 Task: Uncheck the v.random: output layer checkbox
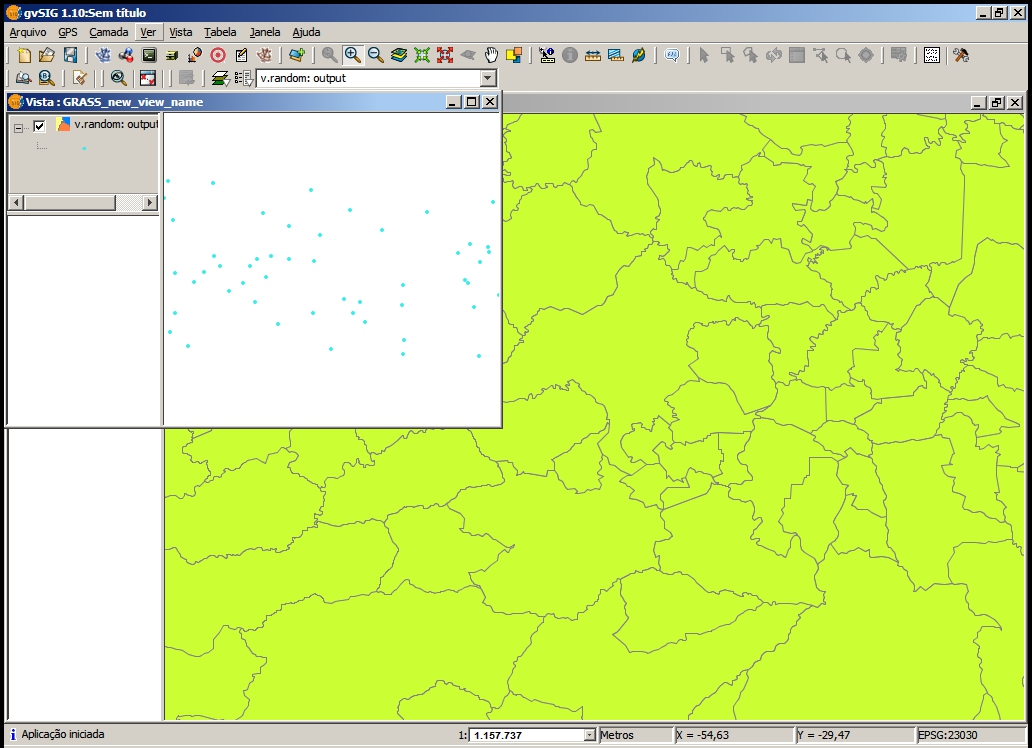[x=40, y=126]
